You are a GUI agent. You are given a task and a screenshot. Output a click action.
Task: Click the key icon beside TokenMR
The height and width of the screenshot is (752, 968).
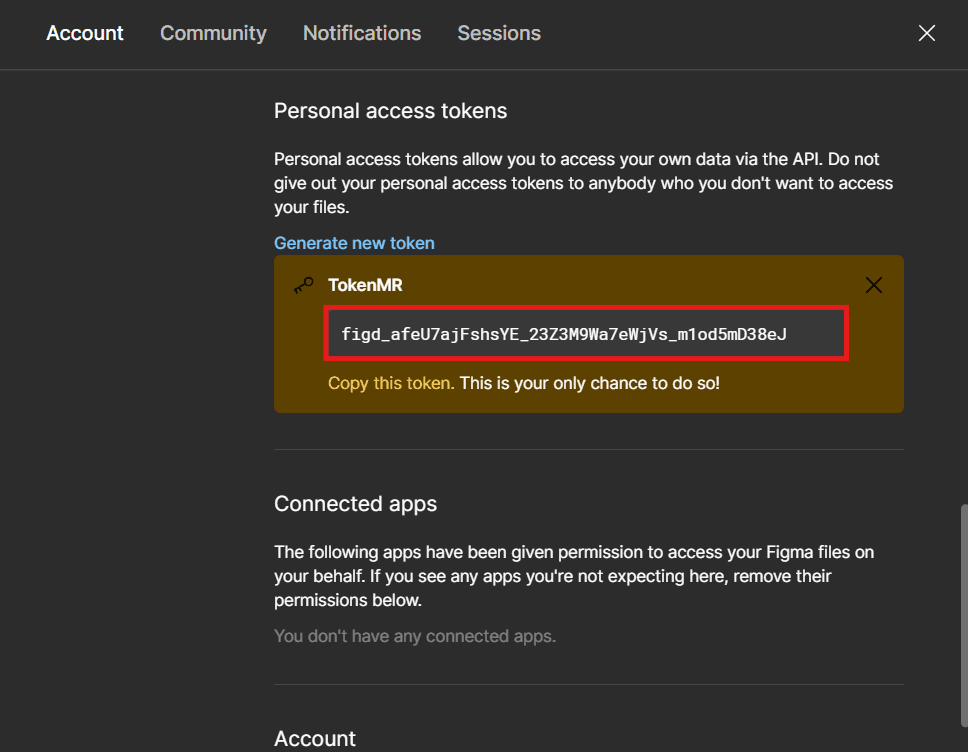pyautogui.click(x=303, y=285)
